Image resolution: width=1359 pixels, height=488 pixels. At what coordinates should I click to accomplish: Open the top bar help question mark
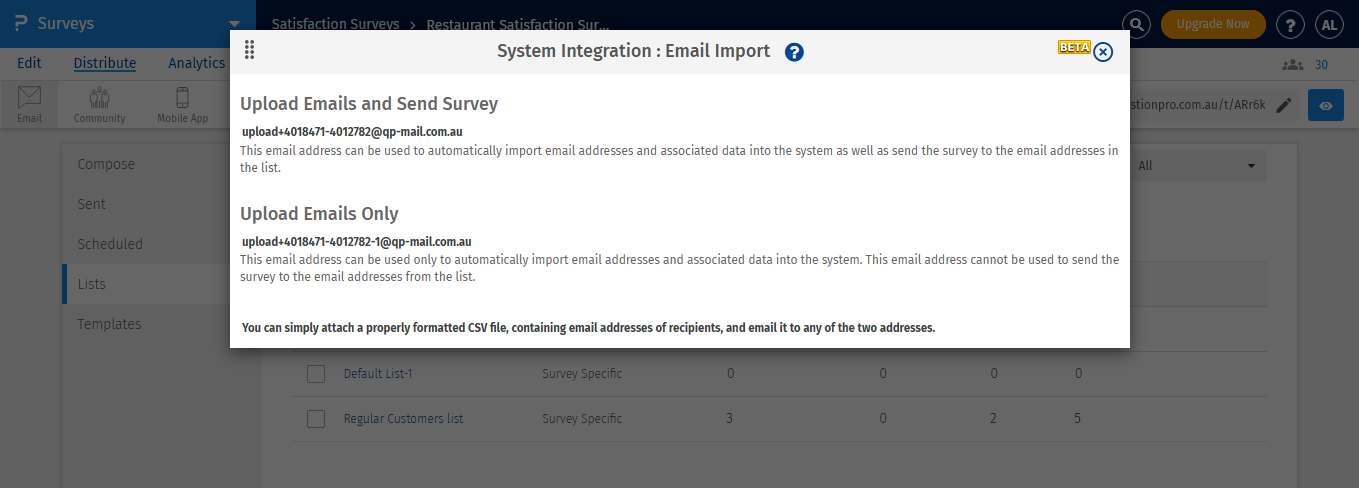click(x=1291, y=24)
